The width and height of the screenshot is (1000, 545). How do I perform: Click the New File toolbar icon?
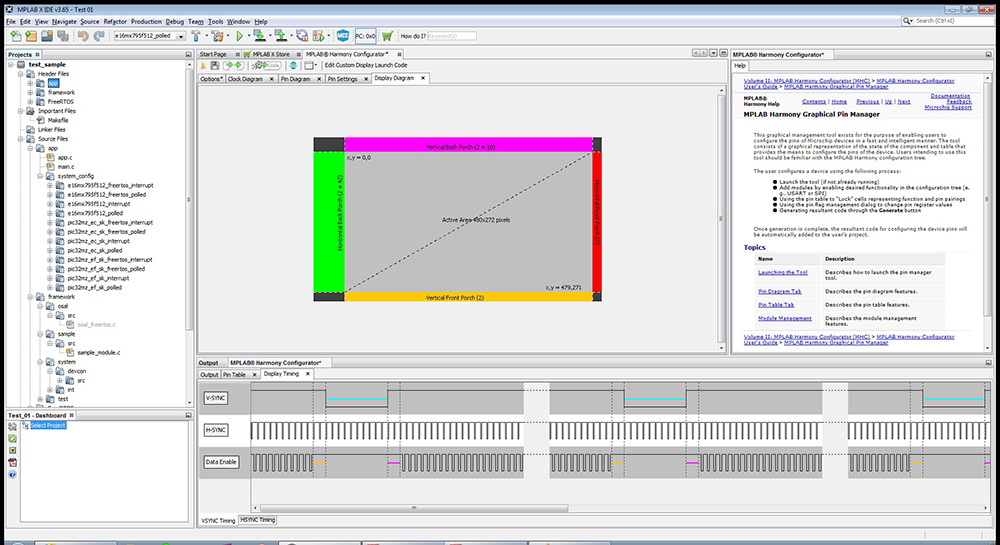click(x=15, y=36)
